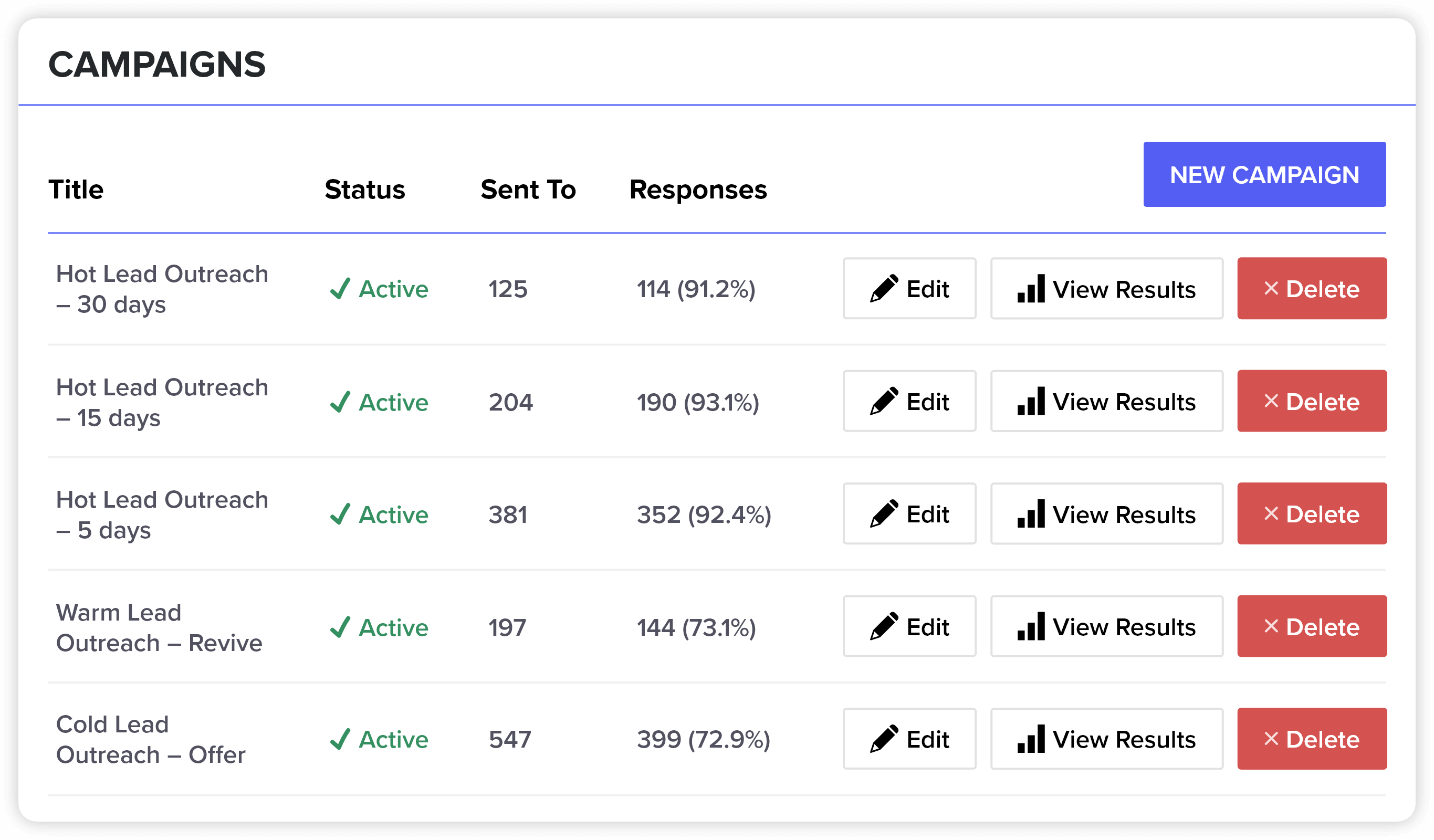
Task: Delete Hot Lead Outreach – 5 days campaign
Action: click(x=1312, y=514)
